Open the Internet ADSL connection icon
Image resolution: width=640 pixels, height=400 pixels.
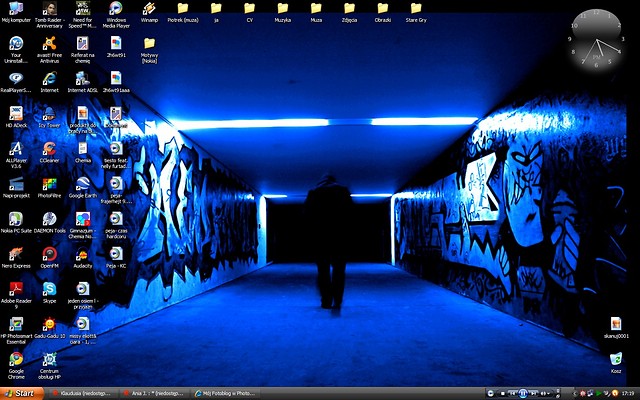pos(82,82)
